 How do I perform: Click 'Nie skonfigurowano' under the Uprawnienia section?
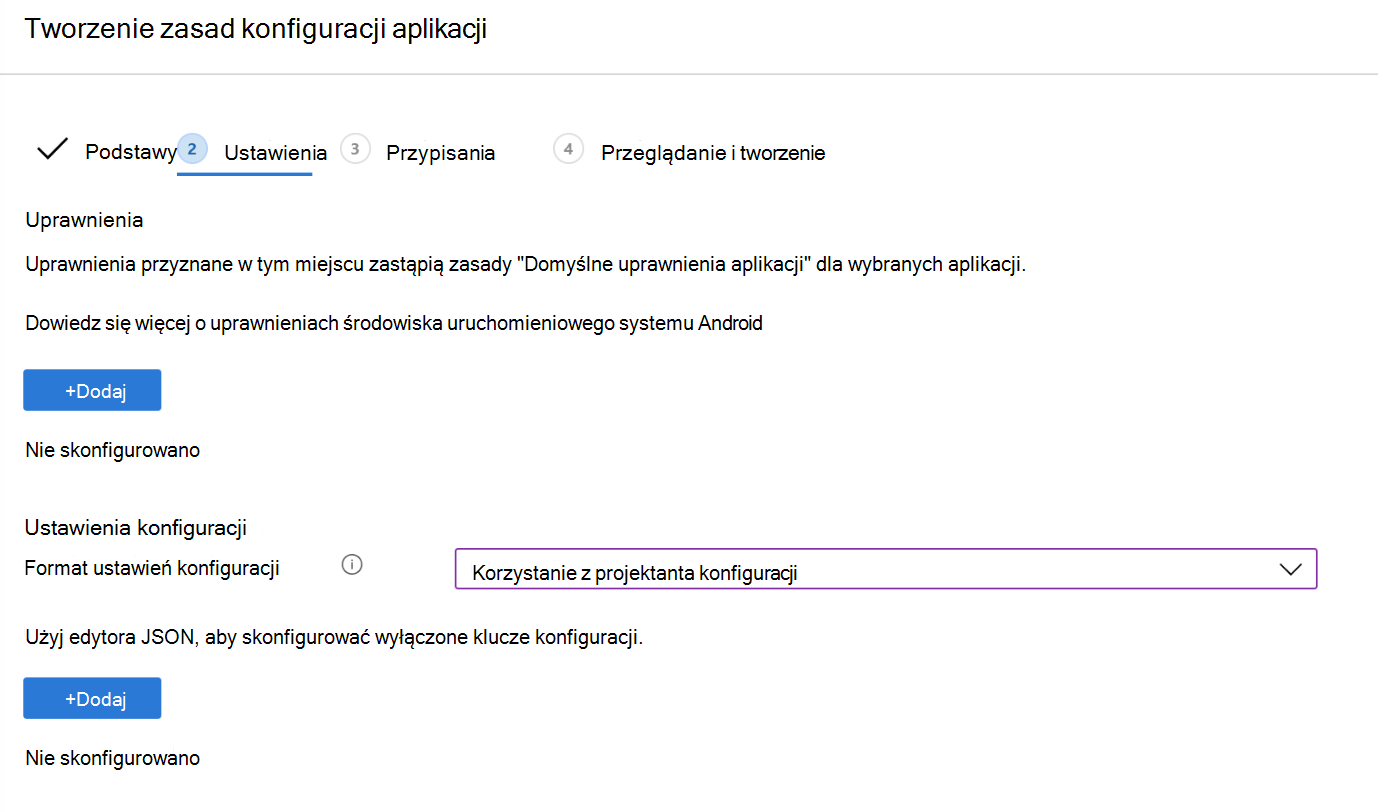tap(112, 450)
